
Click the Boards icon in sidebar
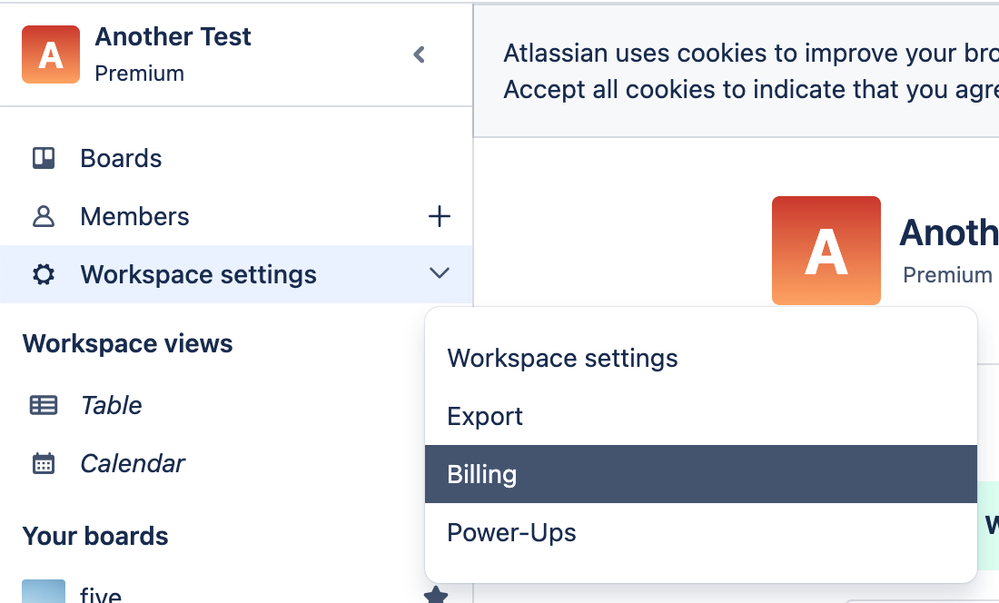click(x=43, y=158)
